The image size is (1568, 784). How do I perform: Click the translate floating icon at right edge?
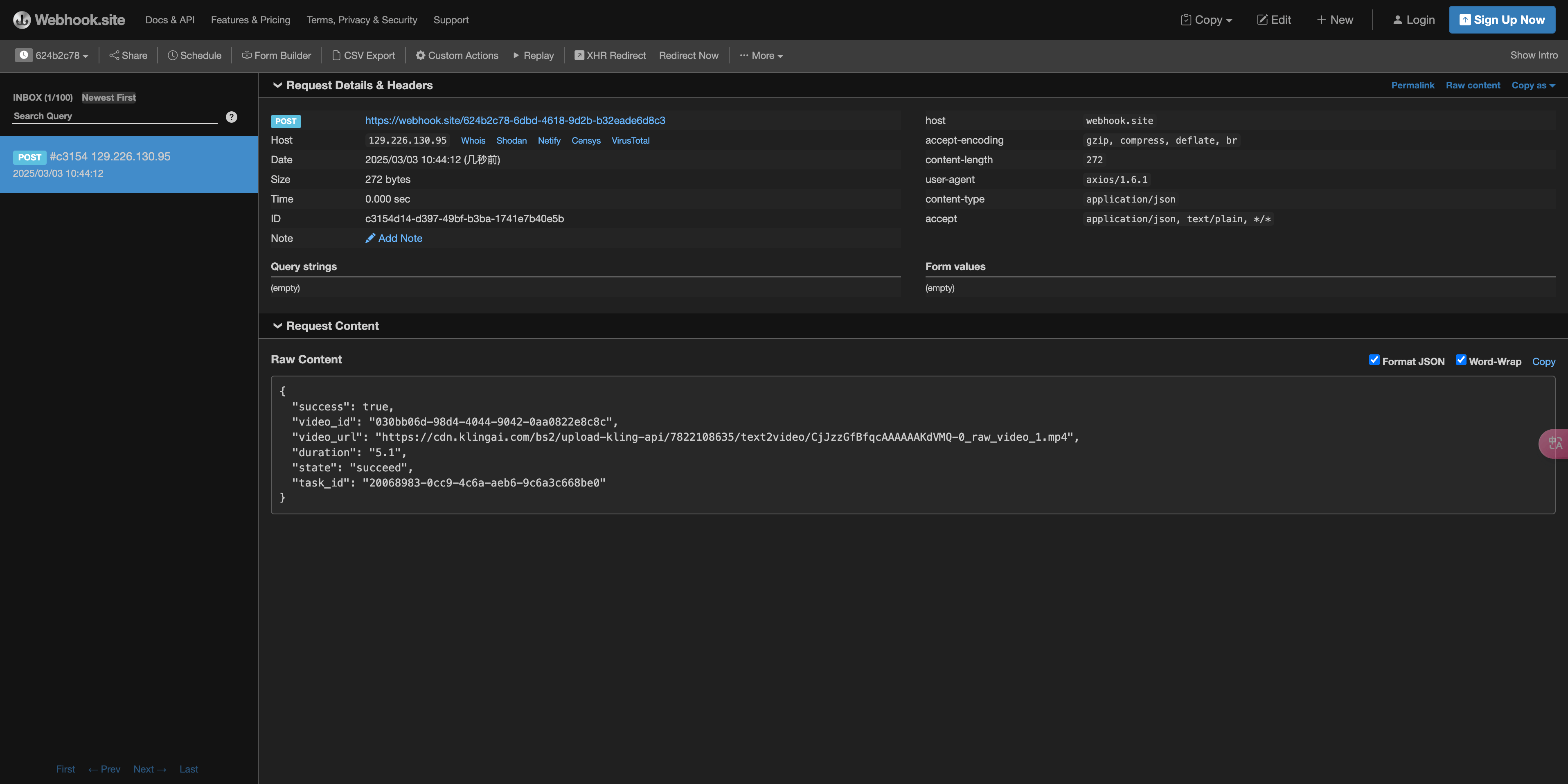coord(1554,443)
